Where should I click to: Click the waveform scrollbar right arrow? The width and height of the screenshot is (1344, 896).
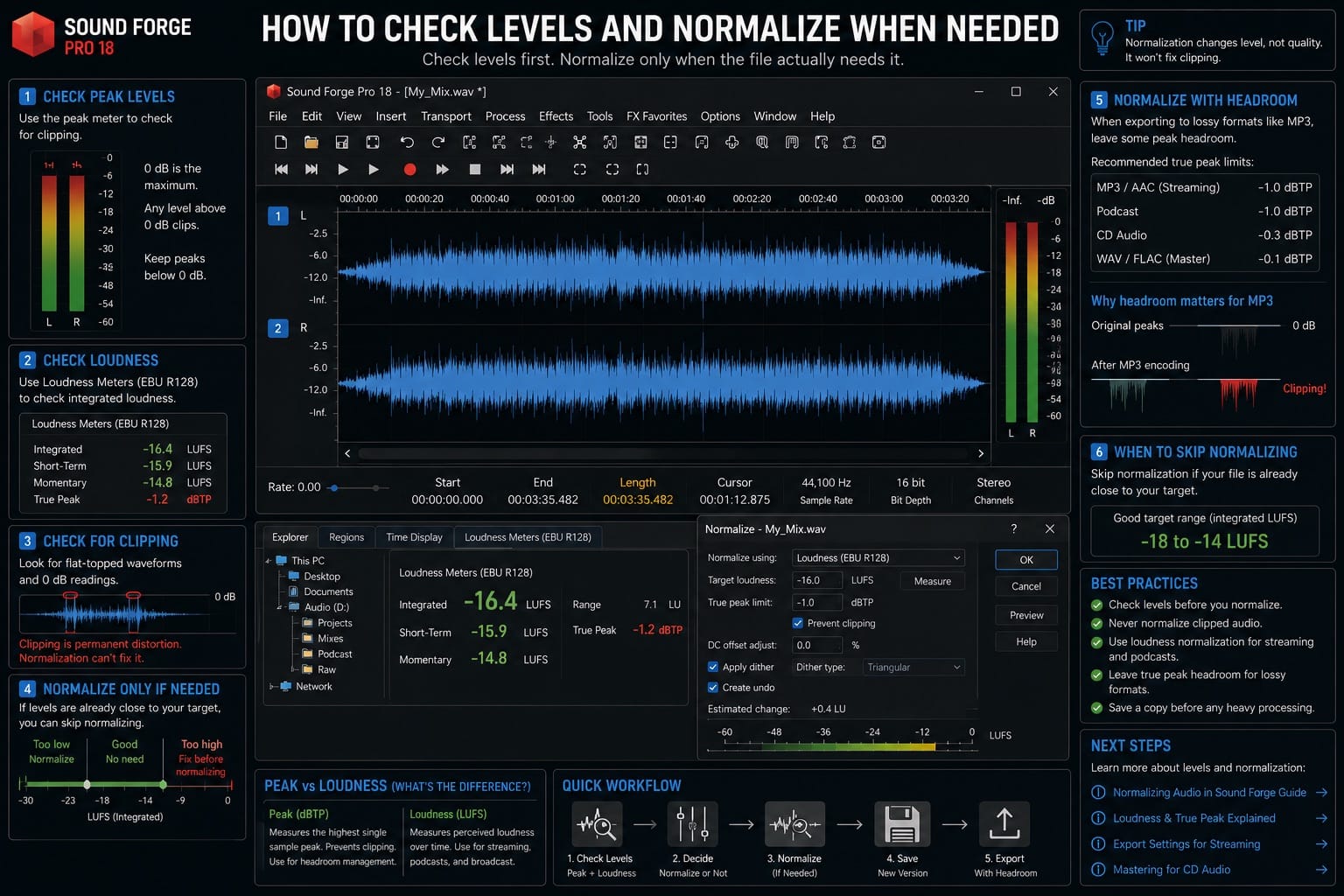981,453
